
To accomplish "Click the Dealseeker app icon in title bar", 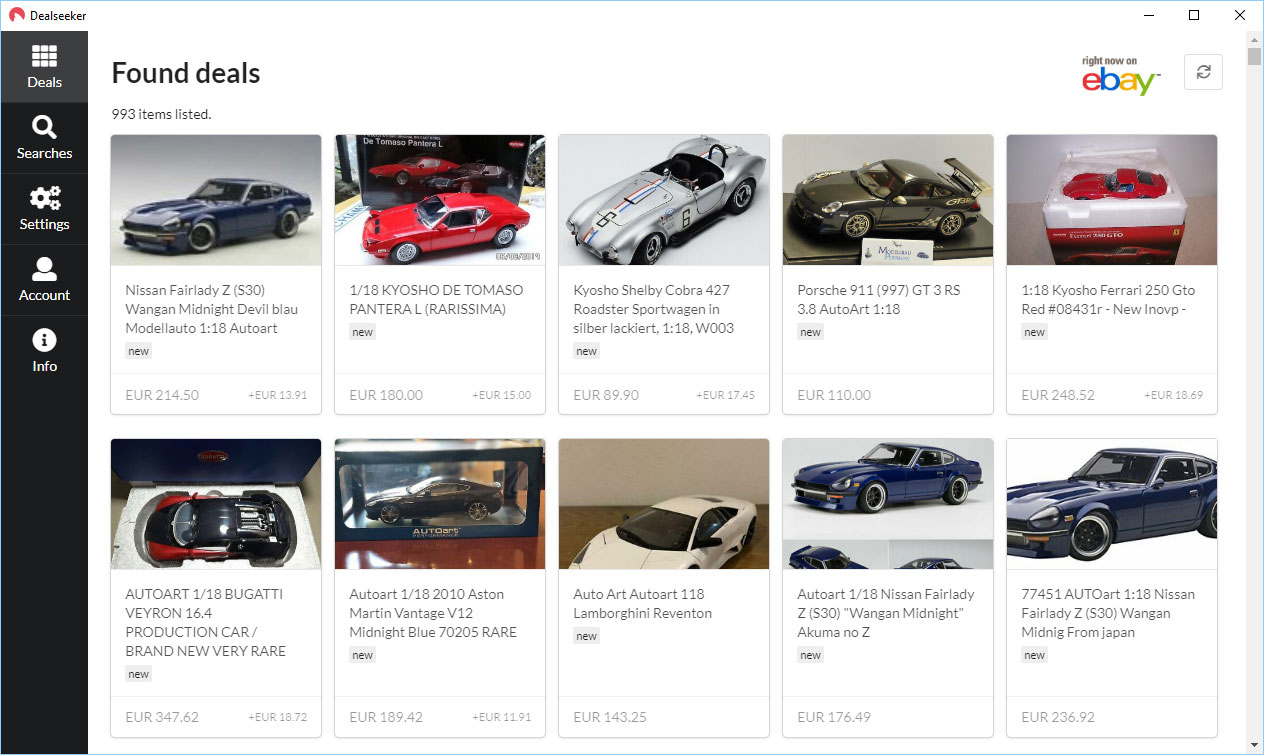I will pos(17,15).
